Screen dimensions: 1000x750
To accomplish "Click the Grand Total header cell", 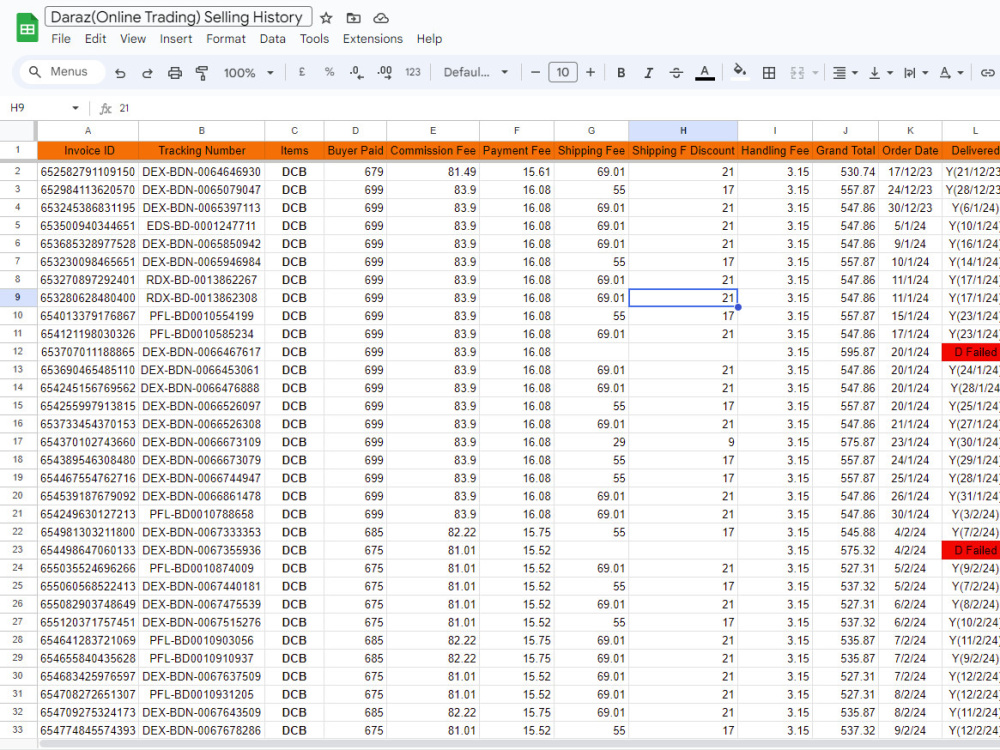I will point(845,151).
